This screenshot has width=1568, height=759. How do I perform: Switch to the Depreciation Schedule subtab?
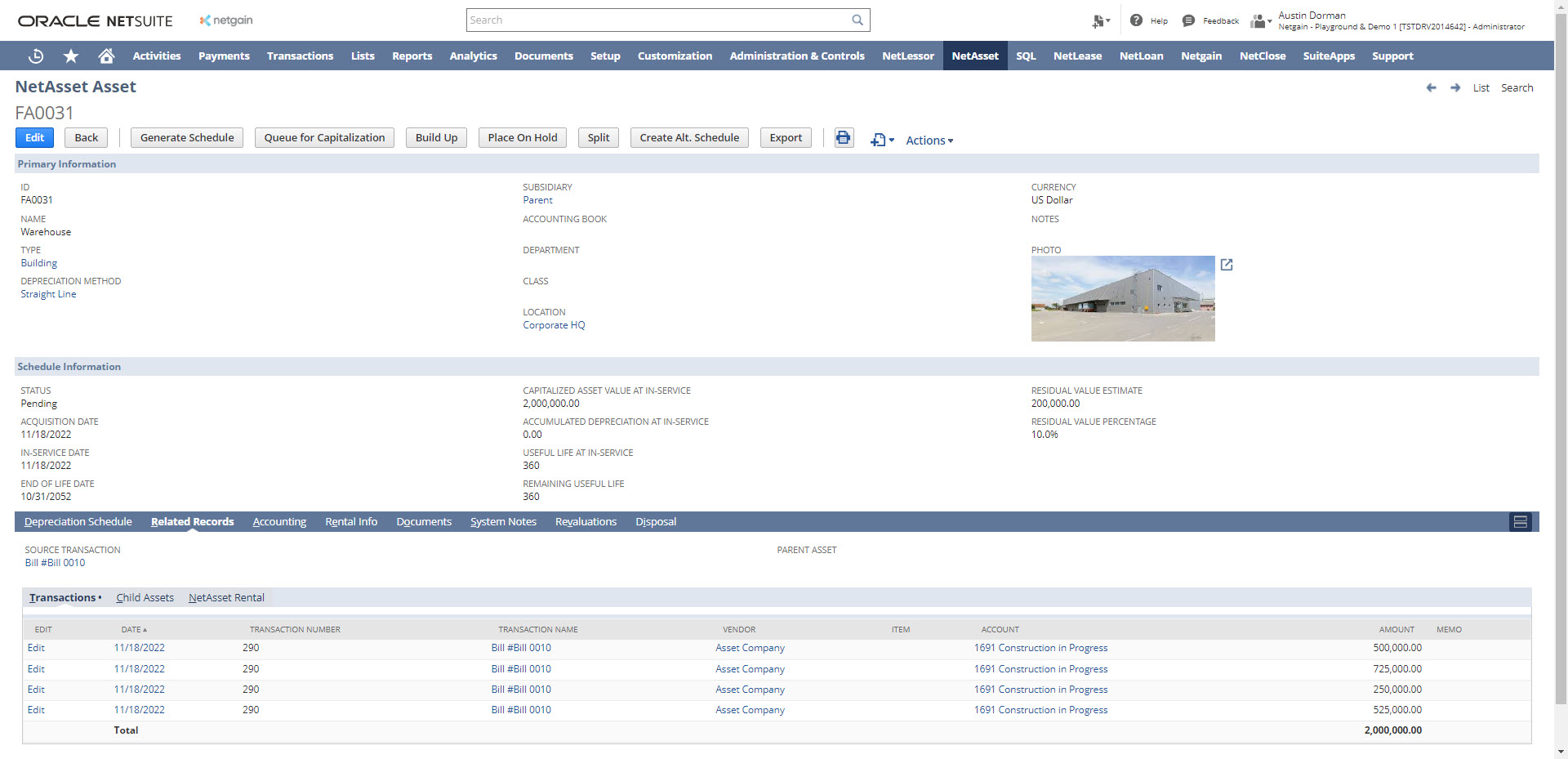[78, 521]
